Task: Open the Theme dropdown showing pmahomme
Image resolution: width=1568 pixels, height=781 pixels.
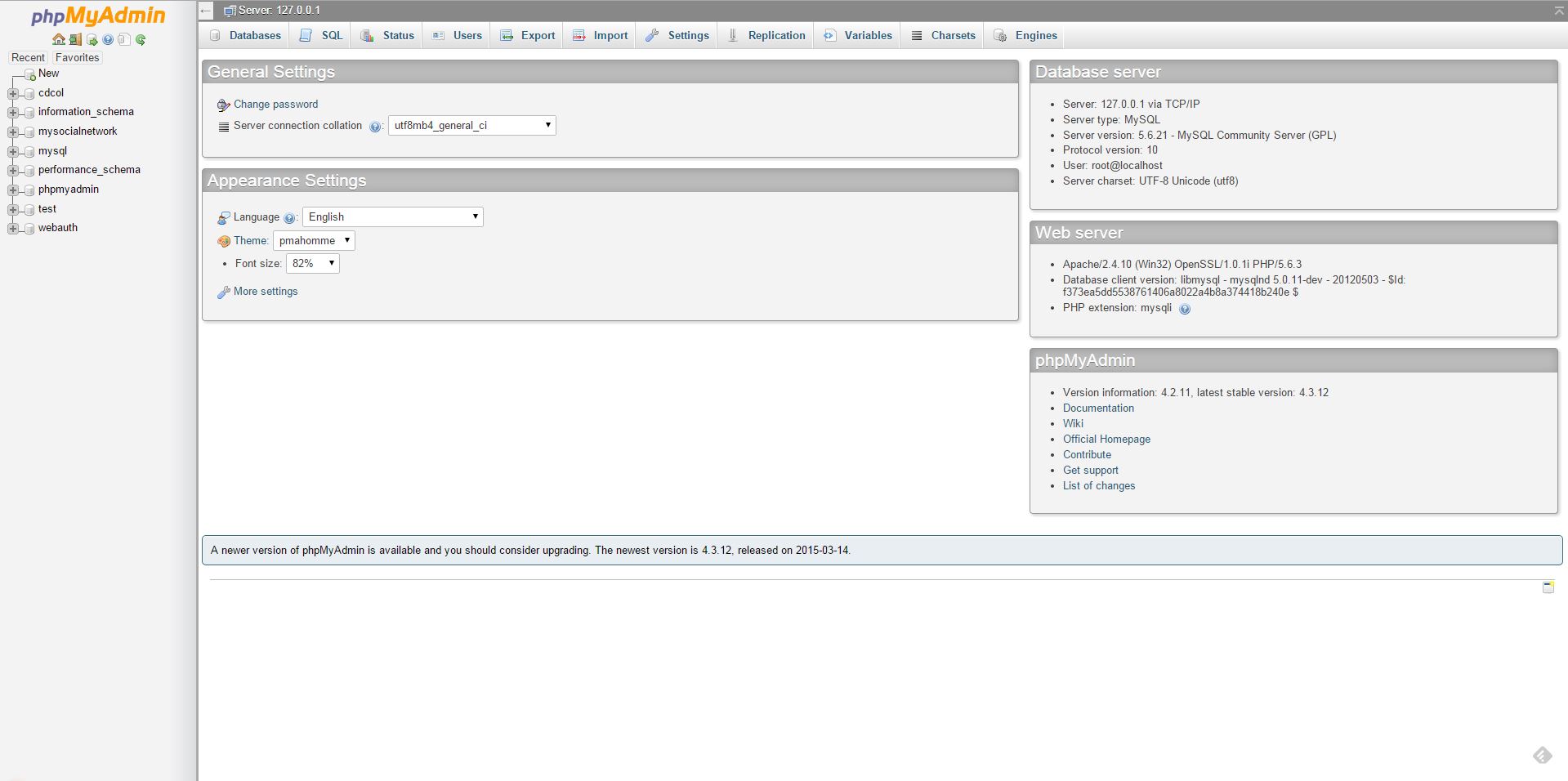Action: [314, 240]
